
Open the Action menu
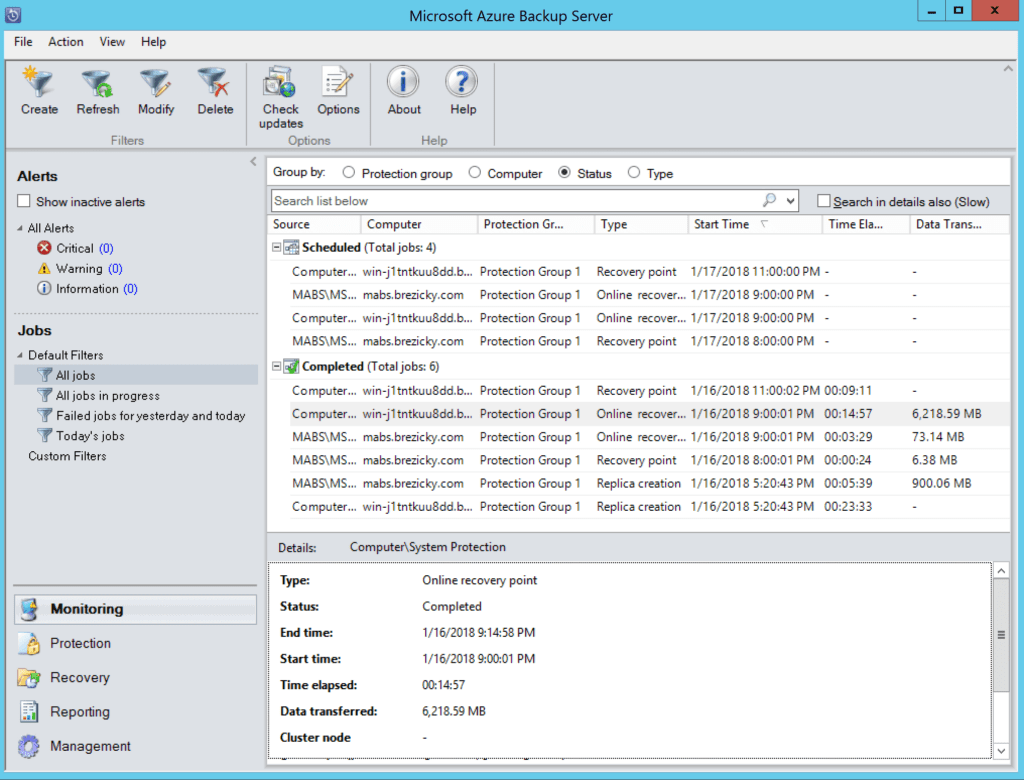[66, 42]
